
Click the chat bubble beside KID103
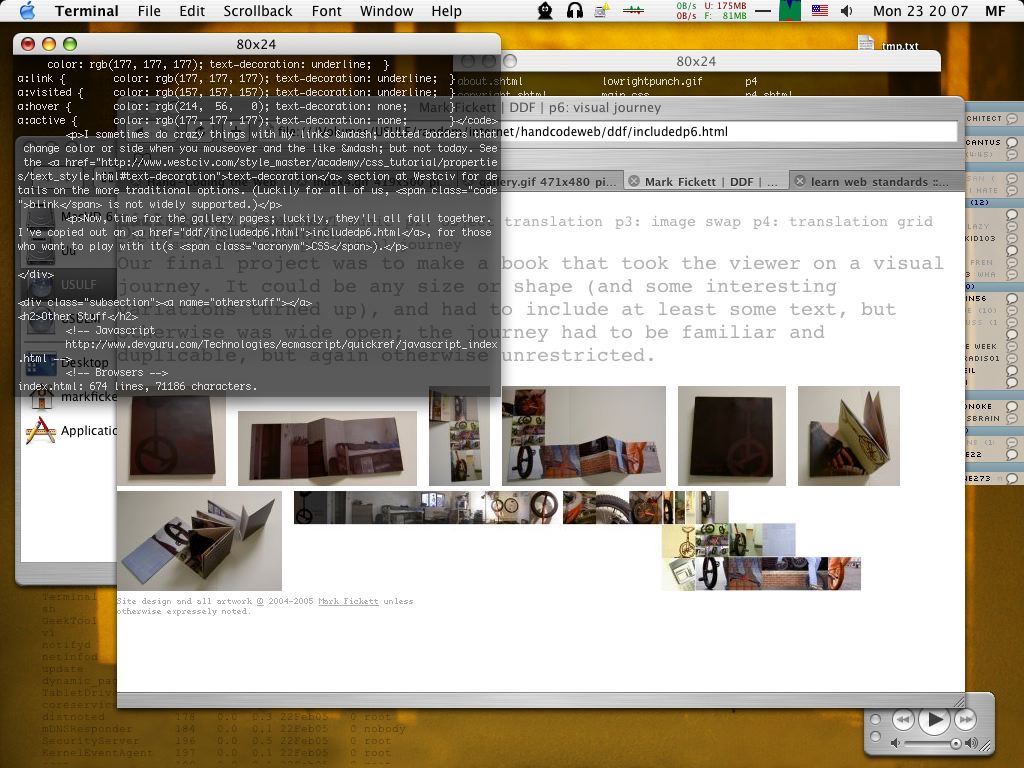[1012, 238]
